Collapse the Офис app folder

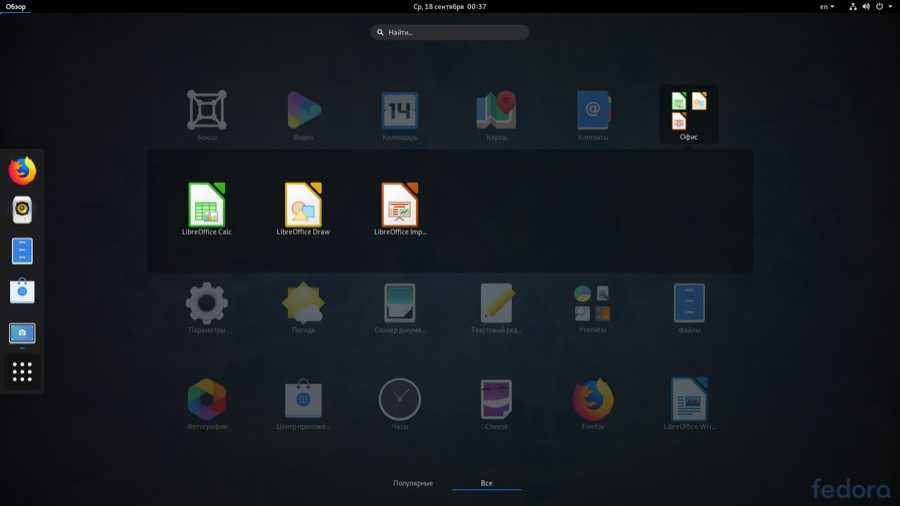tap(689, 113)
